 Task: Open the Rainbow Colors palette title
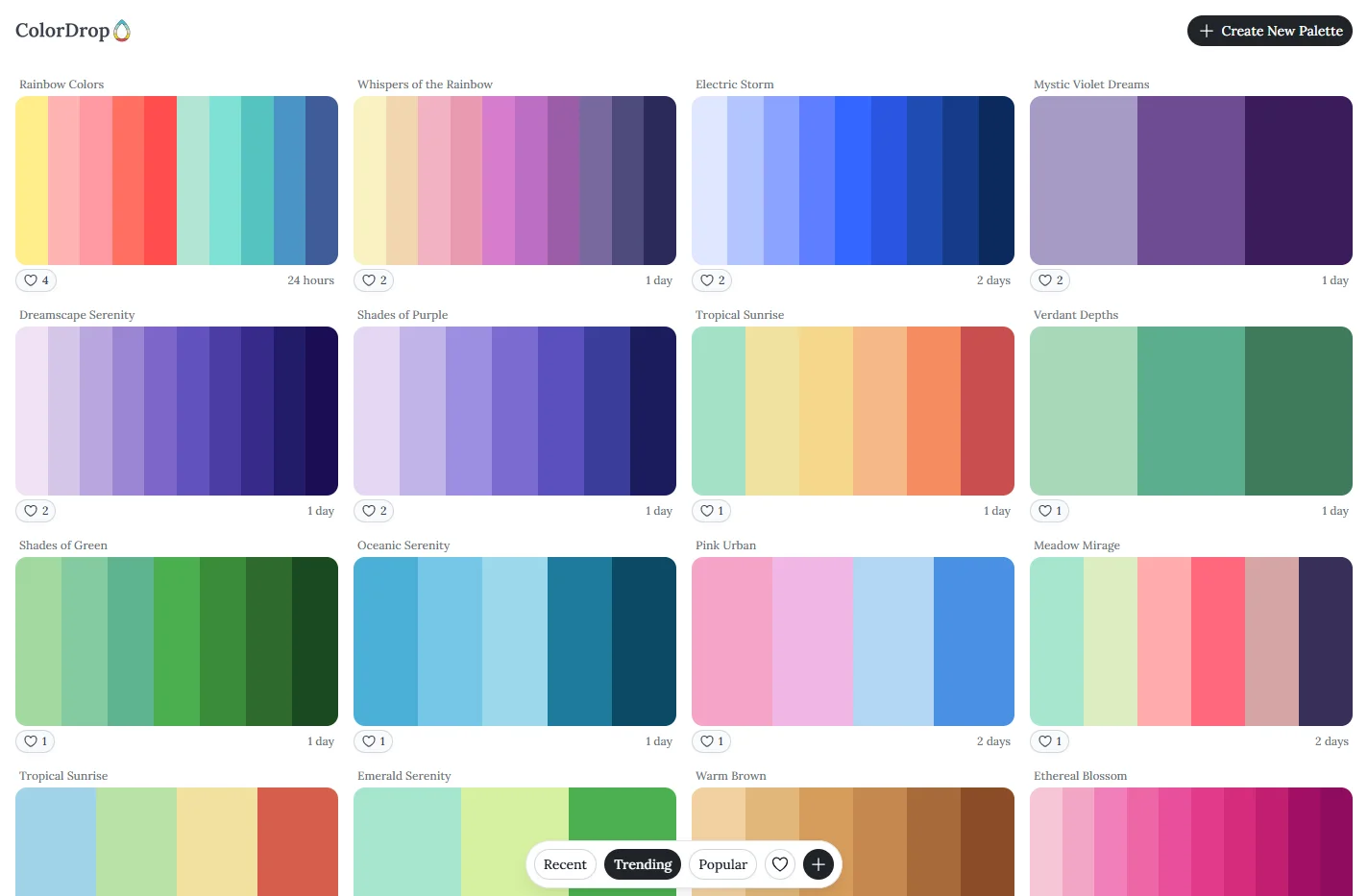[x=61, y=85]
